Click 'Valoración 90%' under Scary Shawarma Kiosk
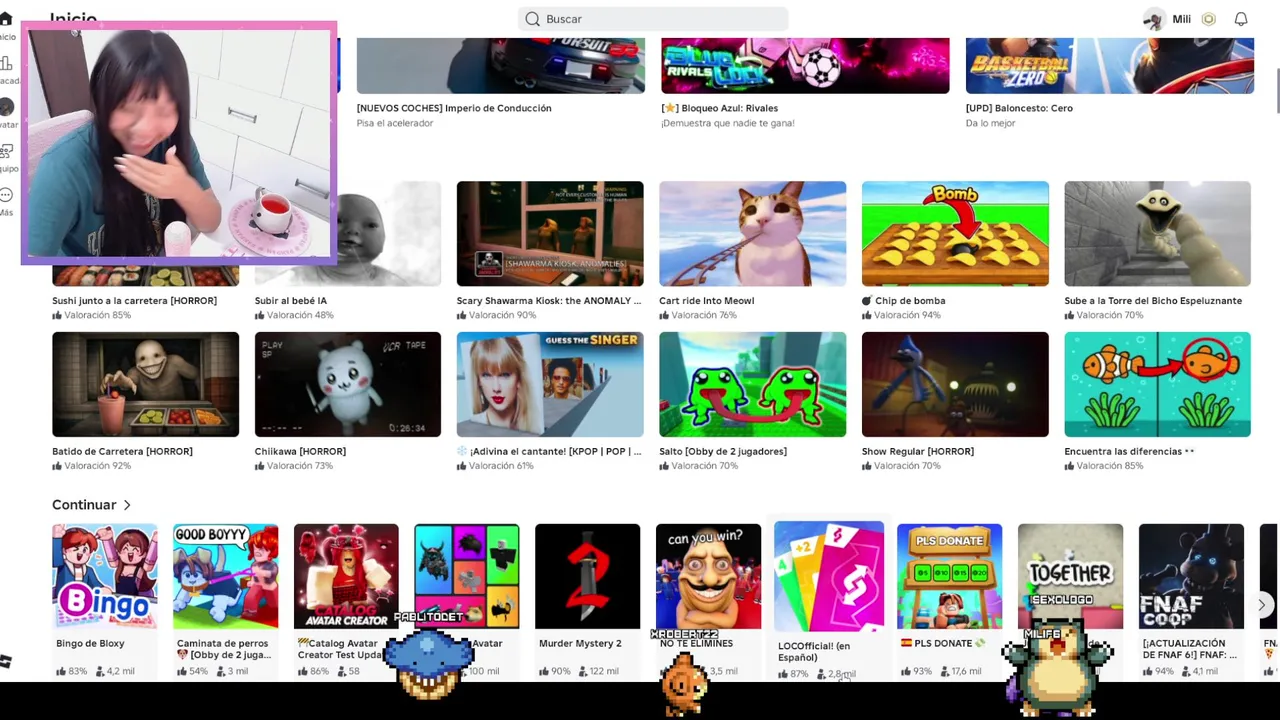Screen dimensions: 1280x720 tap(496, 316)
